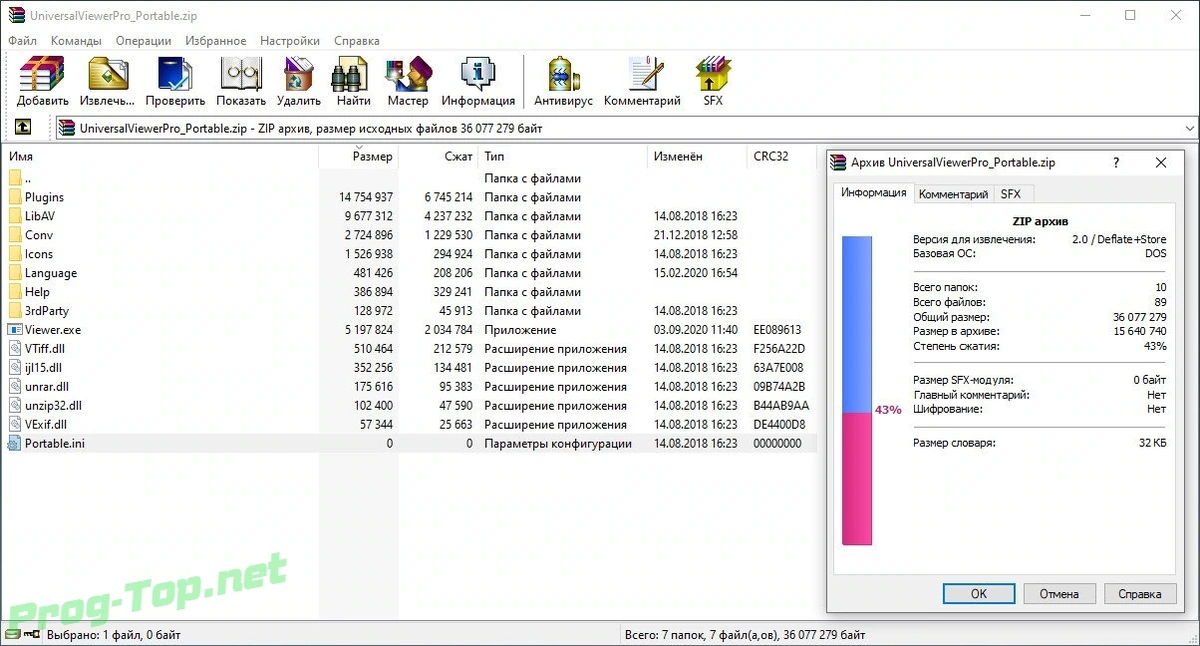
Task: Click the CRC value EE089613
Action: click(x=777, y=329)
